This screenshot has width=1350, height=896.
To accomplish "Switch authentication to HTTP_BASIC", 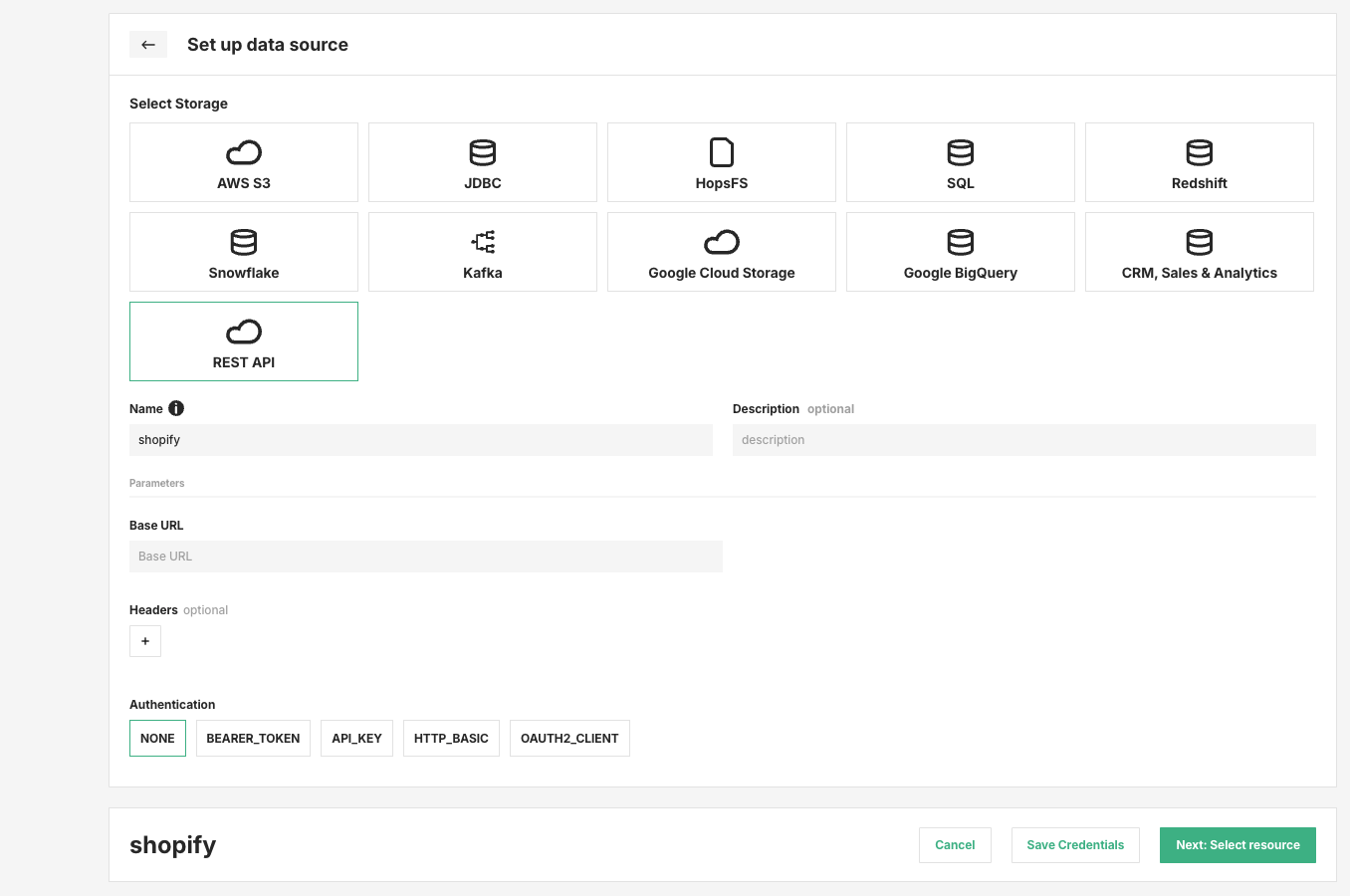I will [x=451, y=738].
